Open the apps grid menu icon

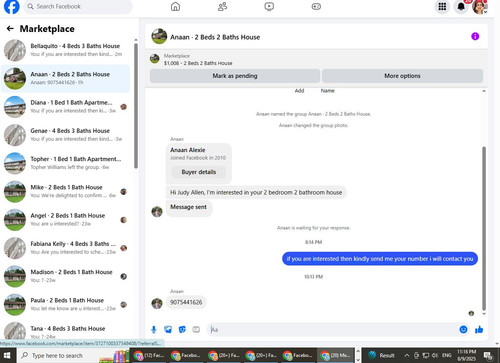pos(442,6)
